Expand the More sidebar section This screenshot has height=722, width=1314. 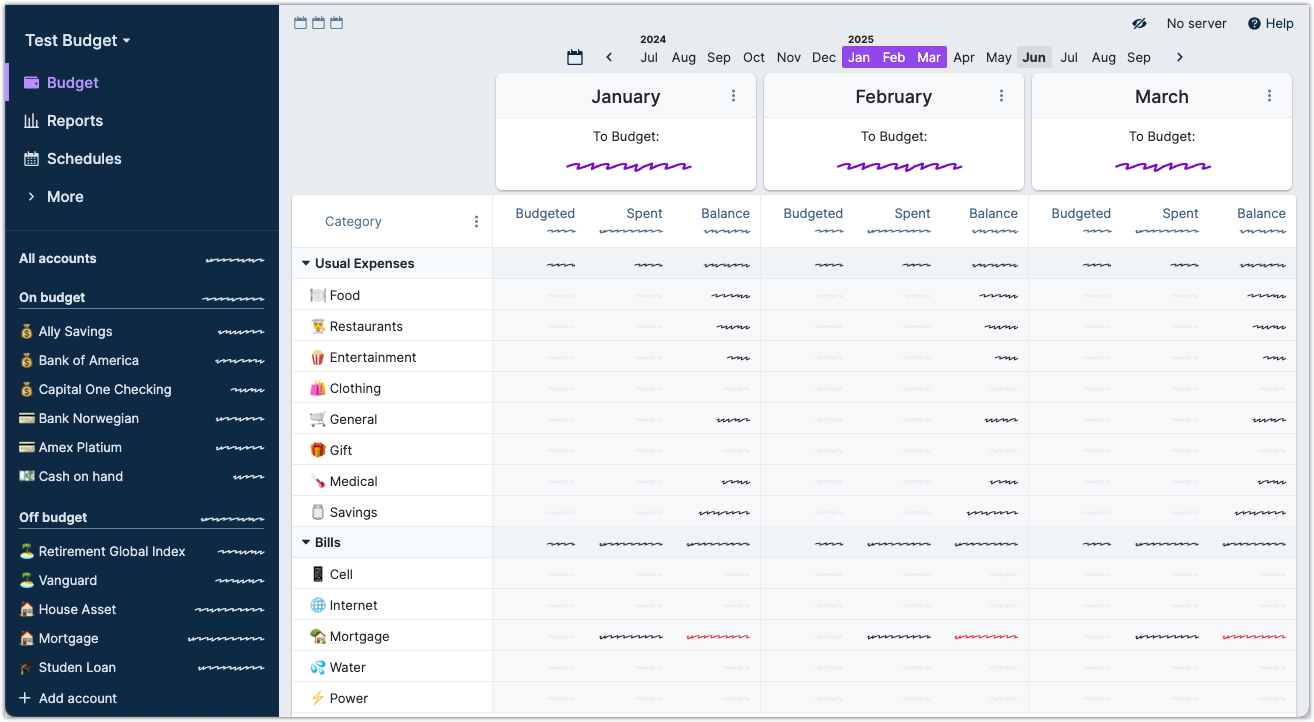coord(64,197)
